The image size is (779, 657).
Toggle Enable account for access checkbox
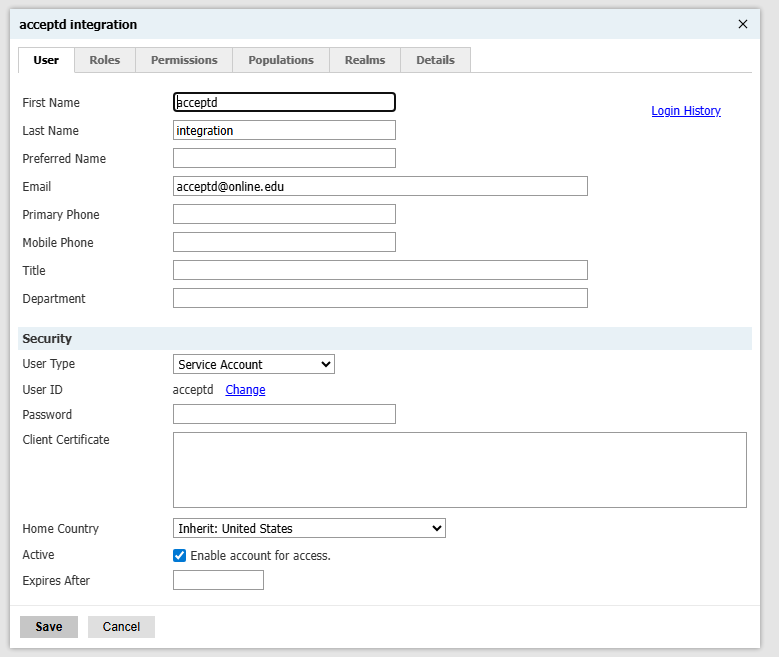pyautogui.click(x=179, y=555)
